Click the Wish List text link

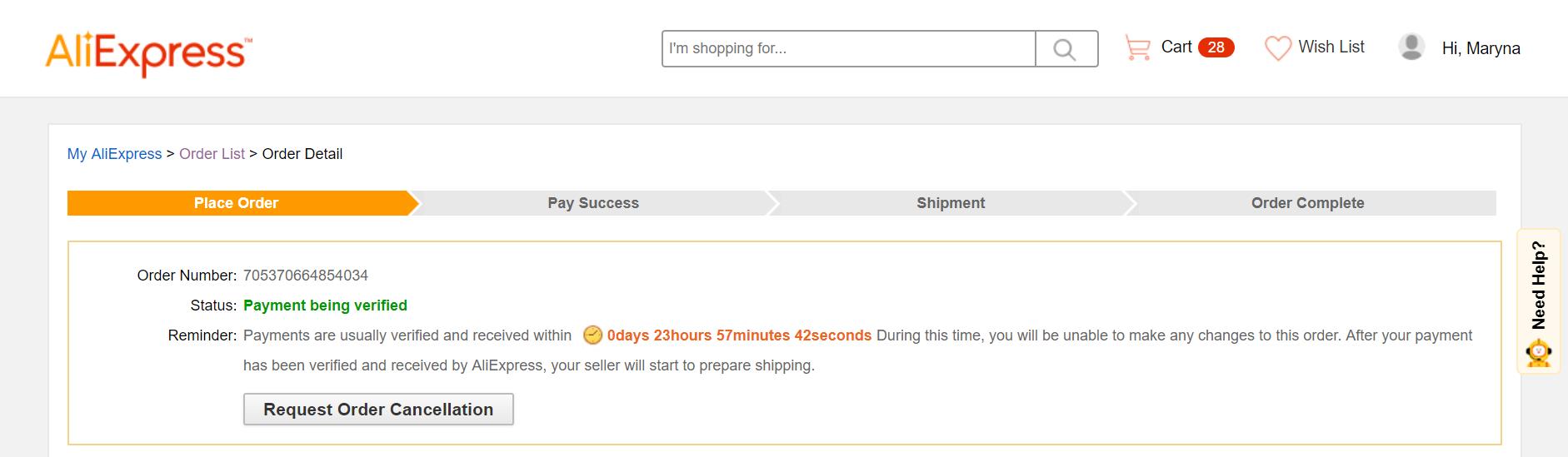pos(1331,47)
